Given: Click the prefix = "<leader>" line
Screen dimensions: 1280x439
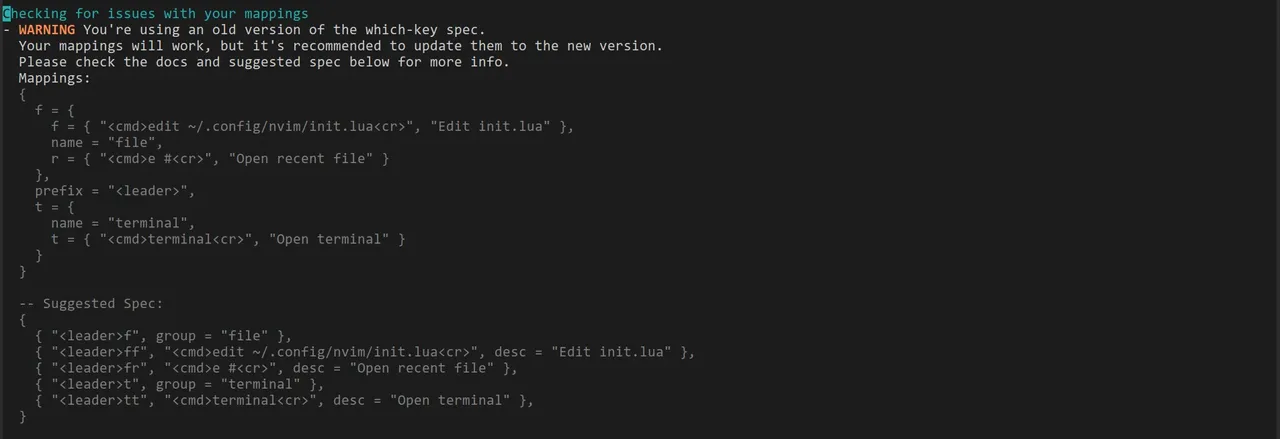Looking at the screenshot, I should pyautogui.click(x=115, y=190).
